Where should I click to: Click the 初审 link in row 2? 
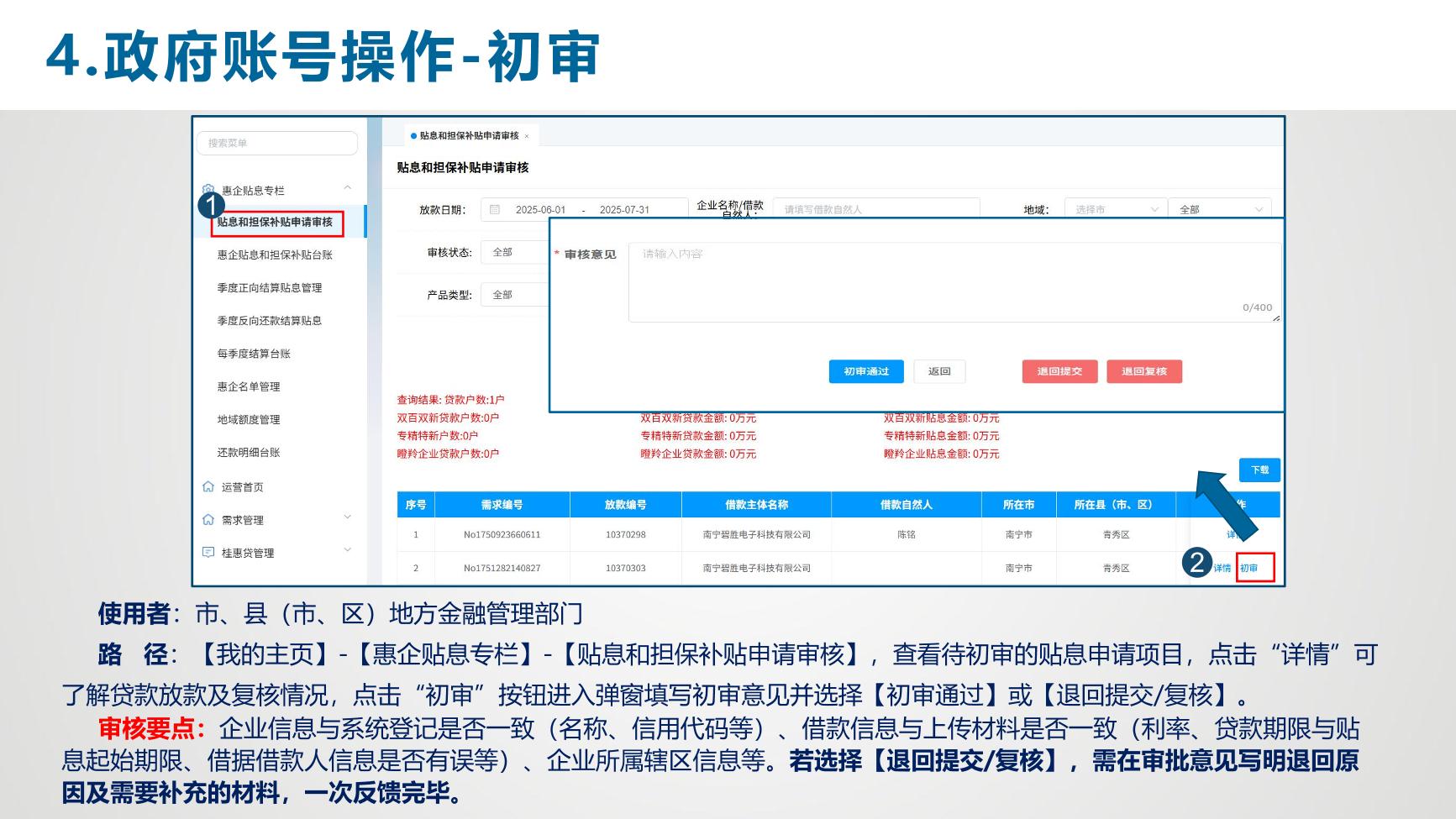[x=1249, y=569]
